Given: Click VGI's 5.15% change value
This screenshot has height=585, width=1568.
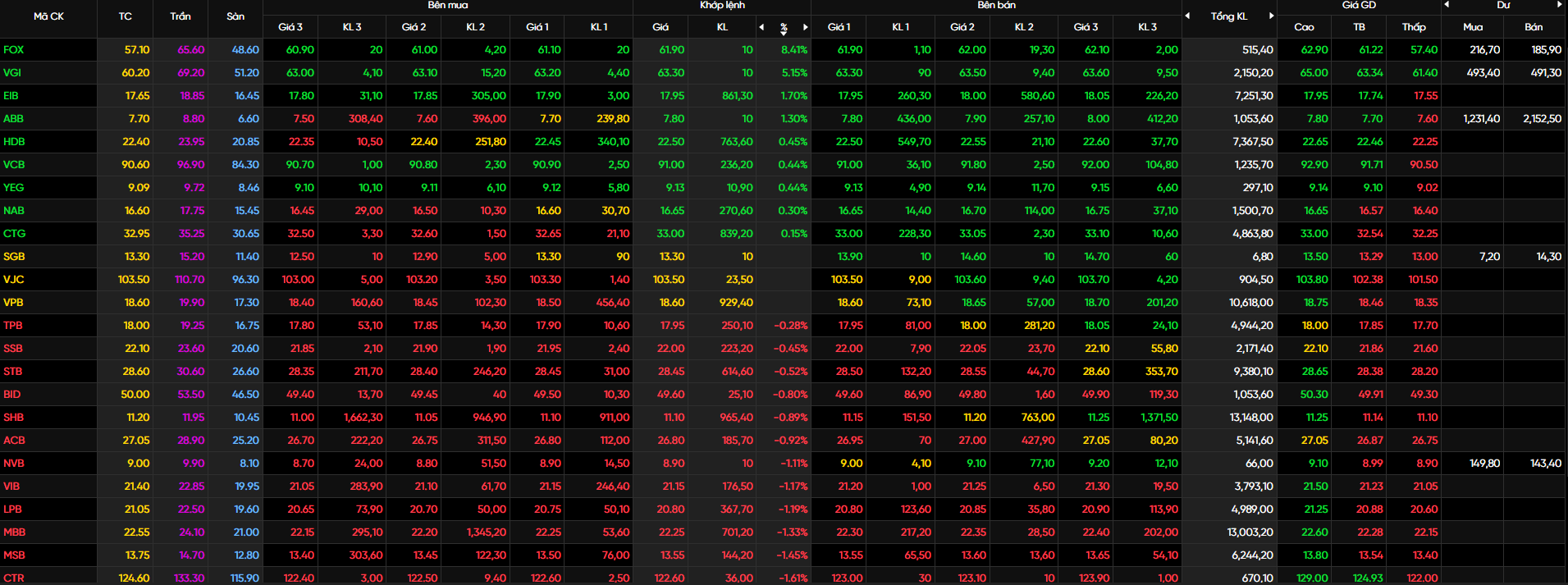Looking at the screenshot, I should point(794,73).
